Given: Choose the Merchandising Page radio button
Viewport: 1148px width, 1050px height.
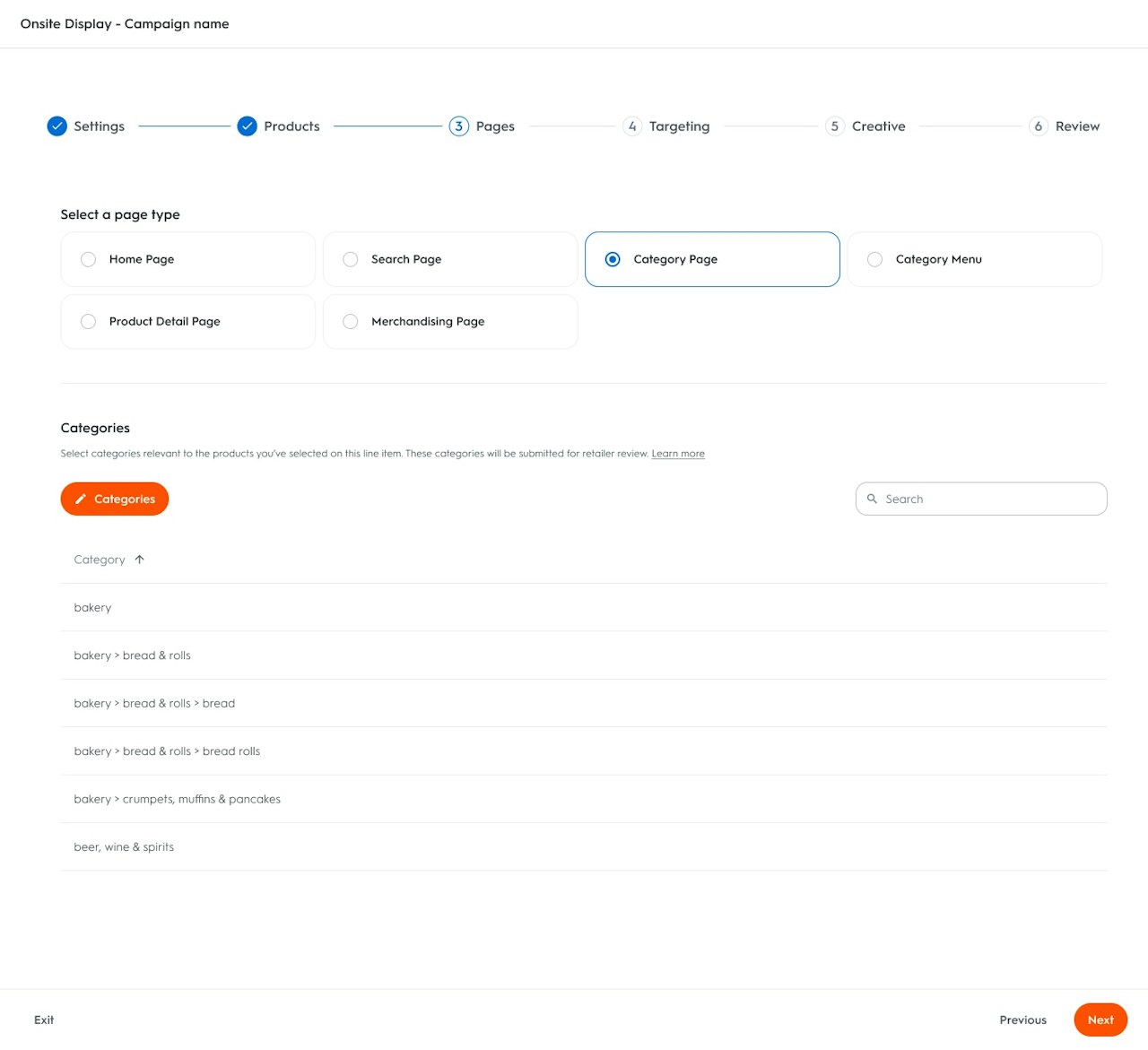Looking at the screenshot, I should [351, 322].
